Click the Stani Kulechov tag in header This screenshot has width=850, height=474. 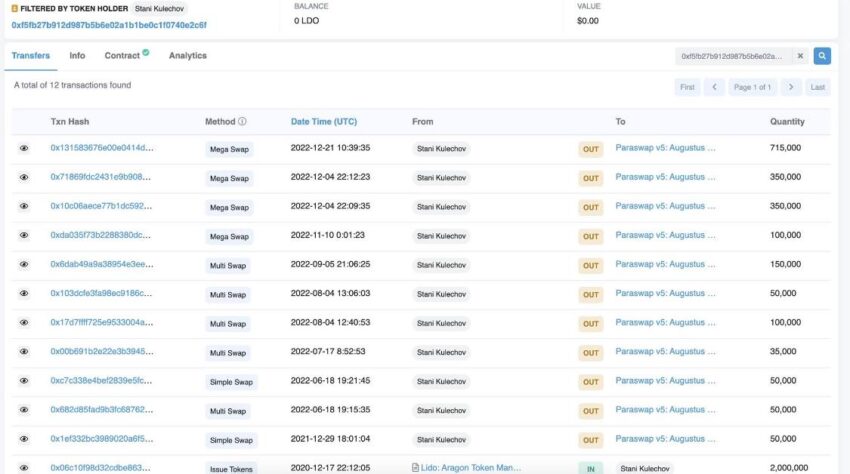(x=159, y=9)
